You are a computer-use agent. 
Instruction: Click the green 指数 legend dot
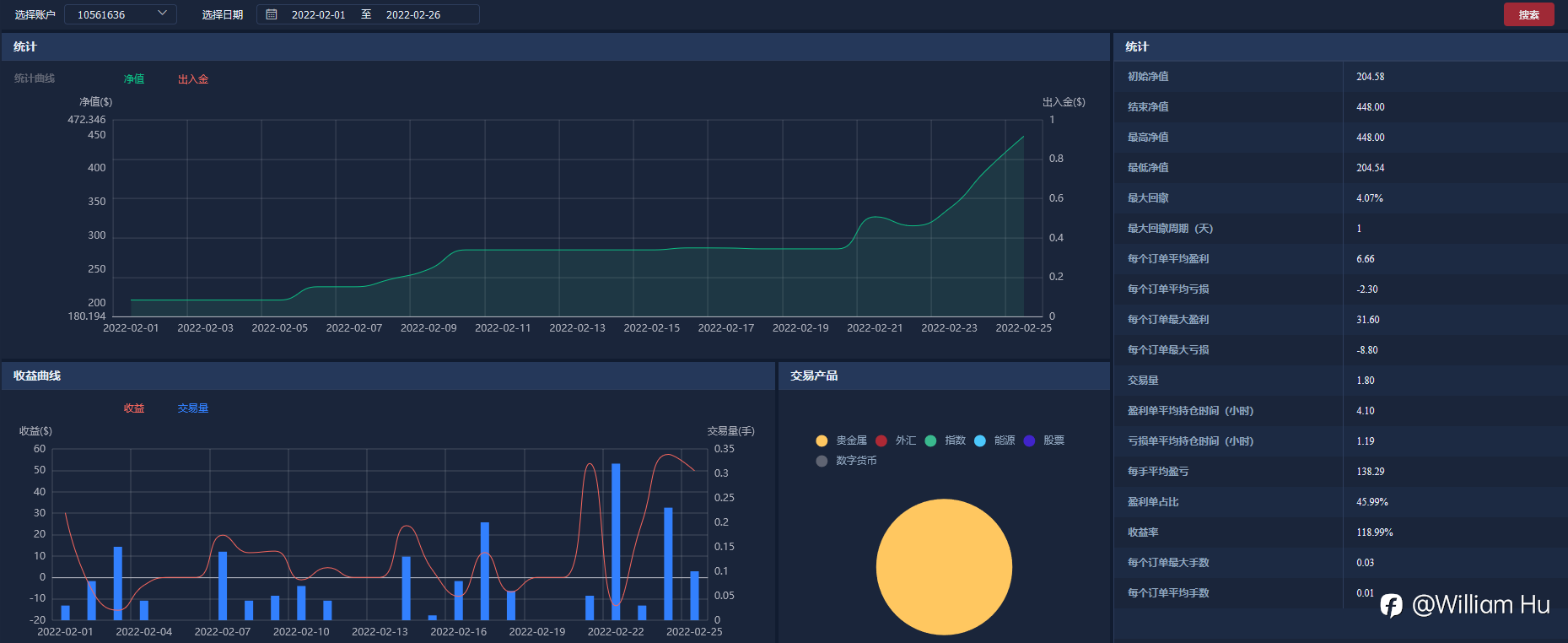[930, 440]
